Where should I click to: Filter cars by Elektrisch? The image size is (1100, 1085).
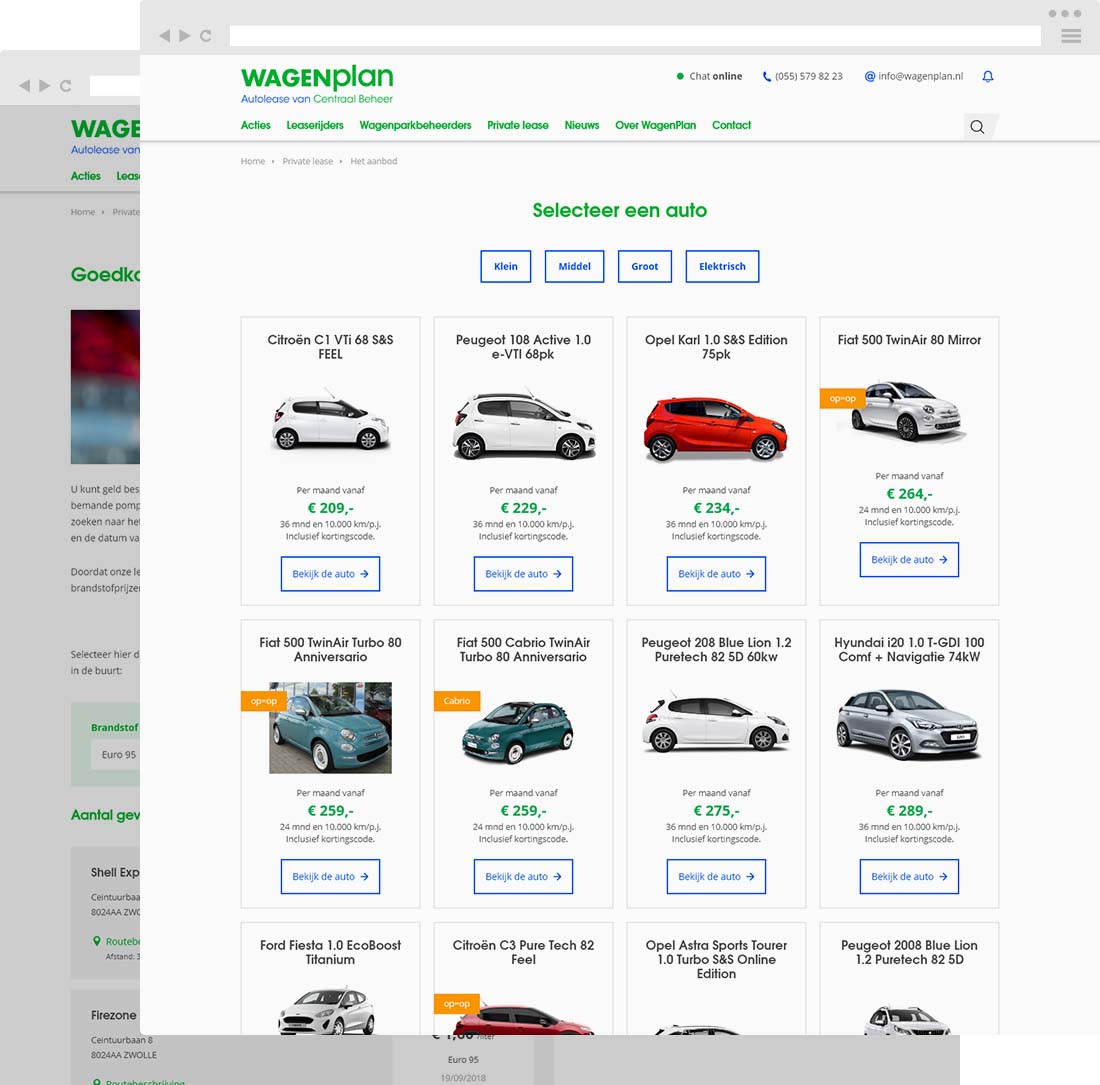tap(722, 267)
